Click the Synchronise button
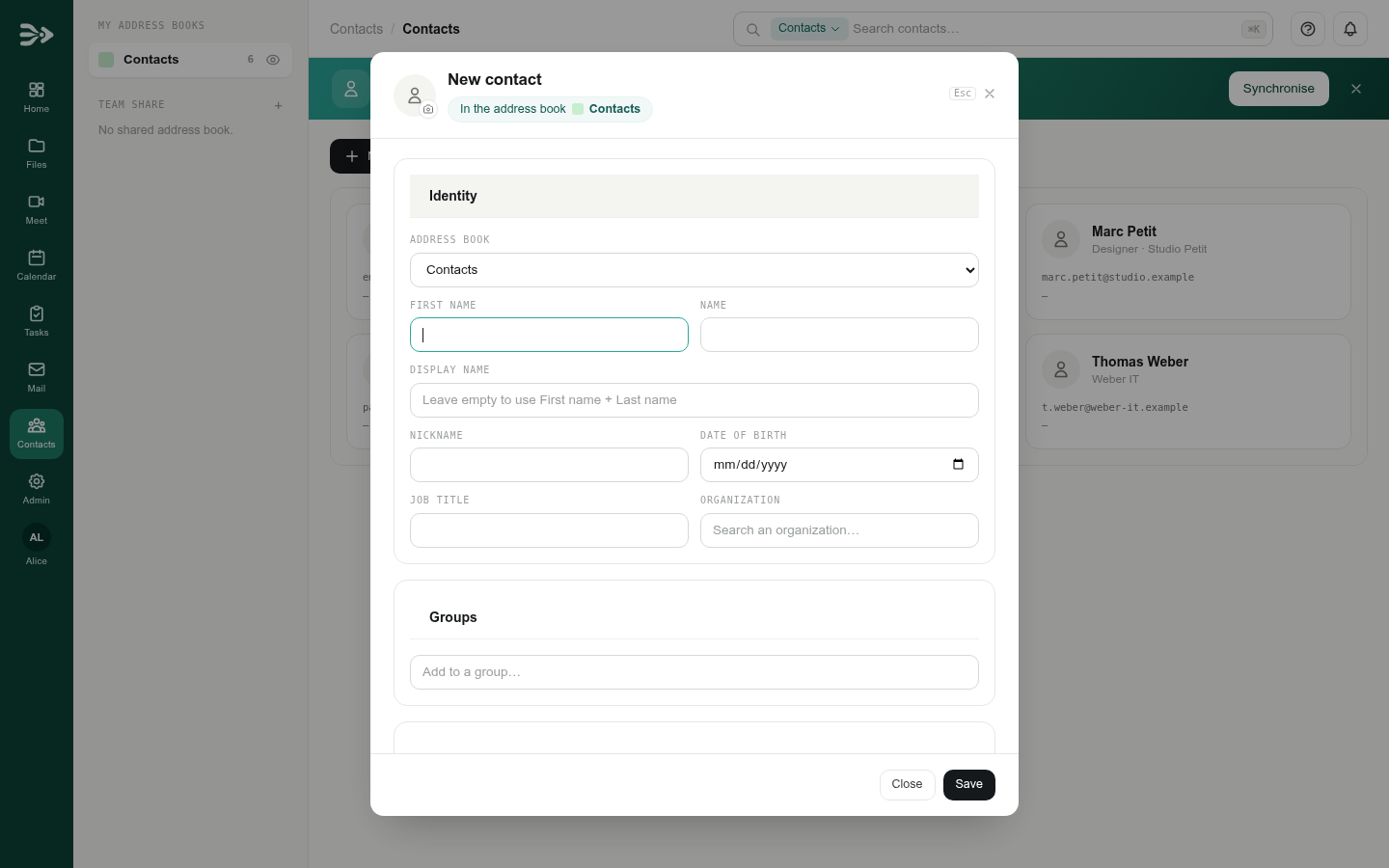The image size is (1389, 868). [x=1278, y=89]
